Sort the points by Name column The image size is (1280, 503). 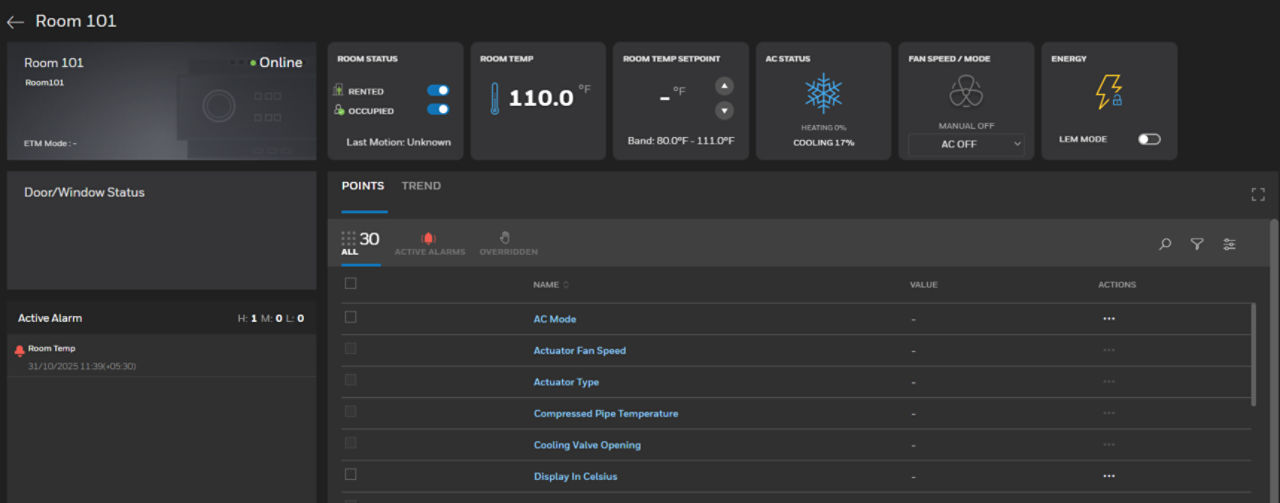(x=551, y=285)
